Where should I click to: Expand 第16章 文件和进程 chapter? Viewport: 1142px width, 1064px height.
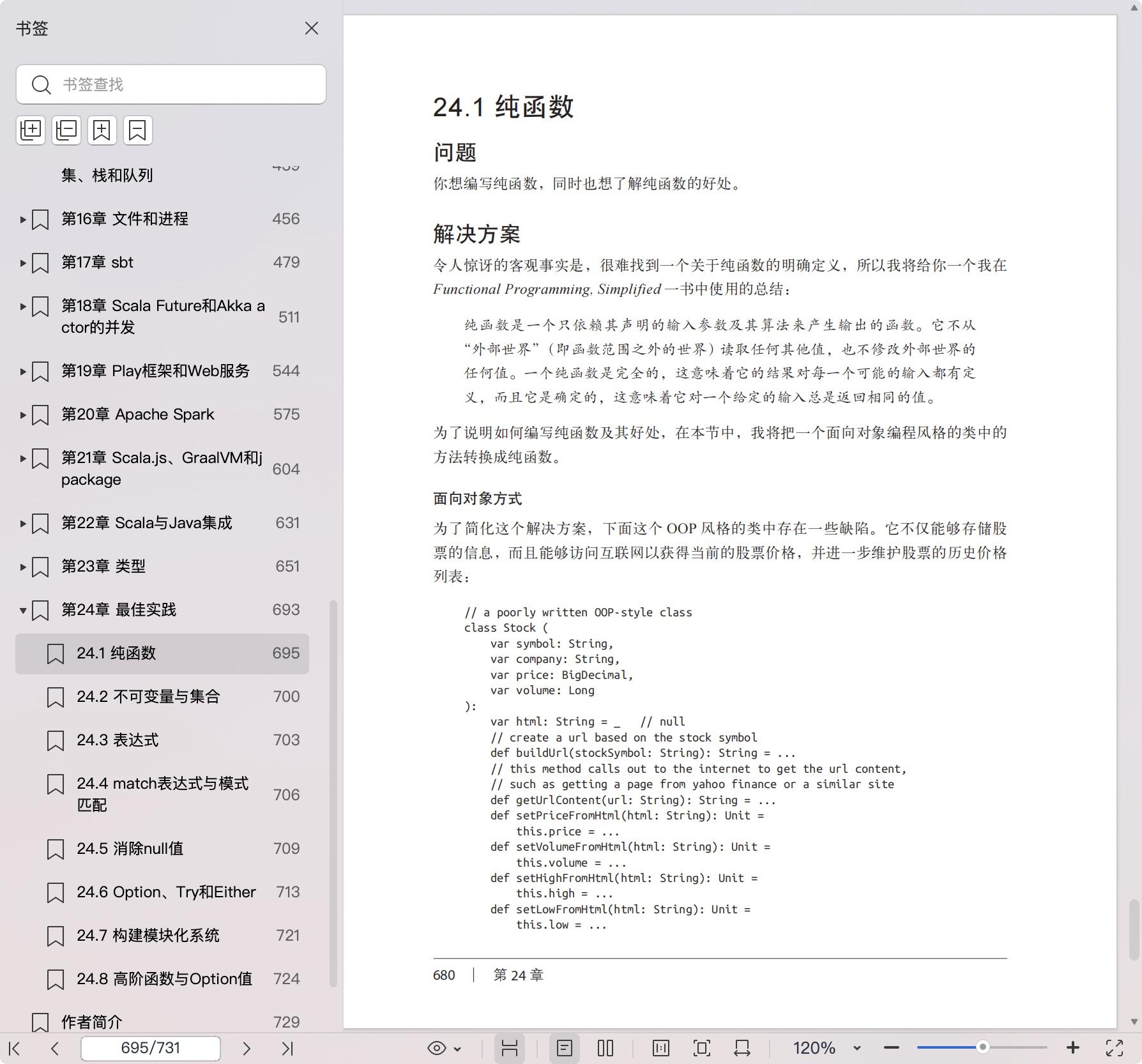pyautogui.click(x=23, y=220)
